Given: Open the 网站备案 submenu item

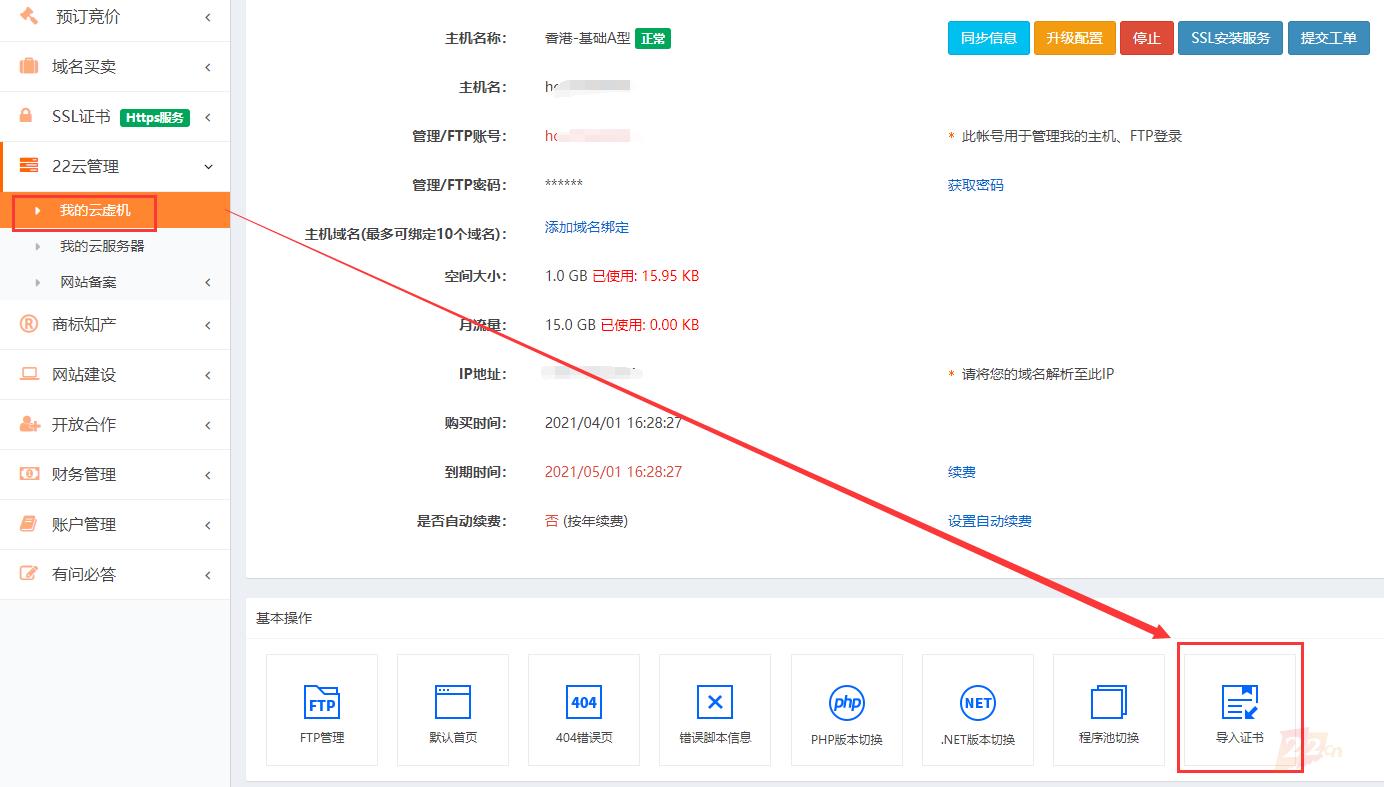Looking at the screenshot, I should (x=88, y=282).
